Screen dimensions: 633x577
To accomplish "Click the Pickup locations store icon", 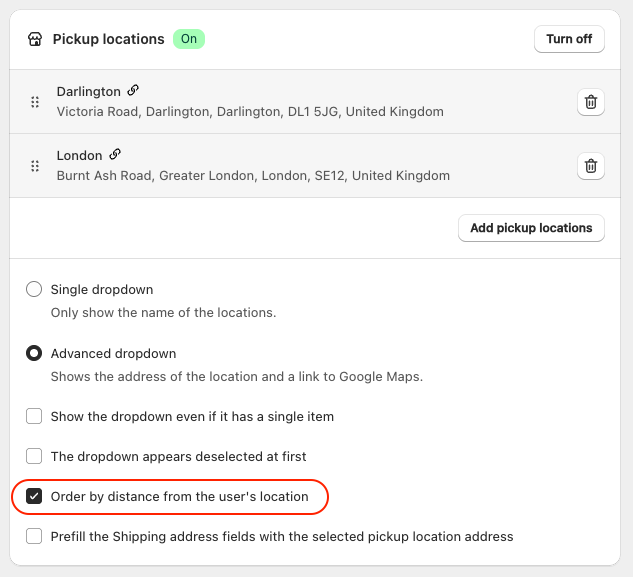I will 35,40.
